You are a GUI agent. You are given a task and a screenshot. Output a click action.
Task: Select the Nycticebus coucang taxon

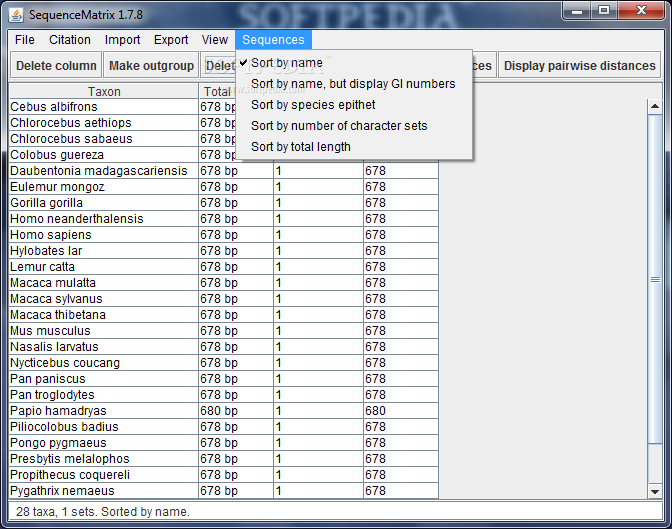[x=103, y=363]
